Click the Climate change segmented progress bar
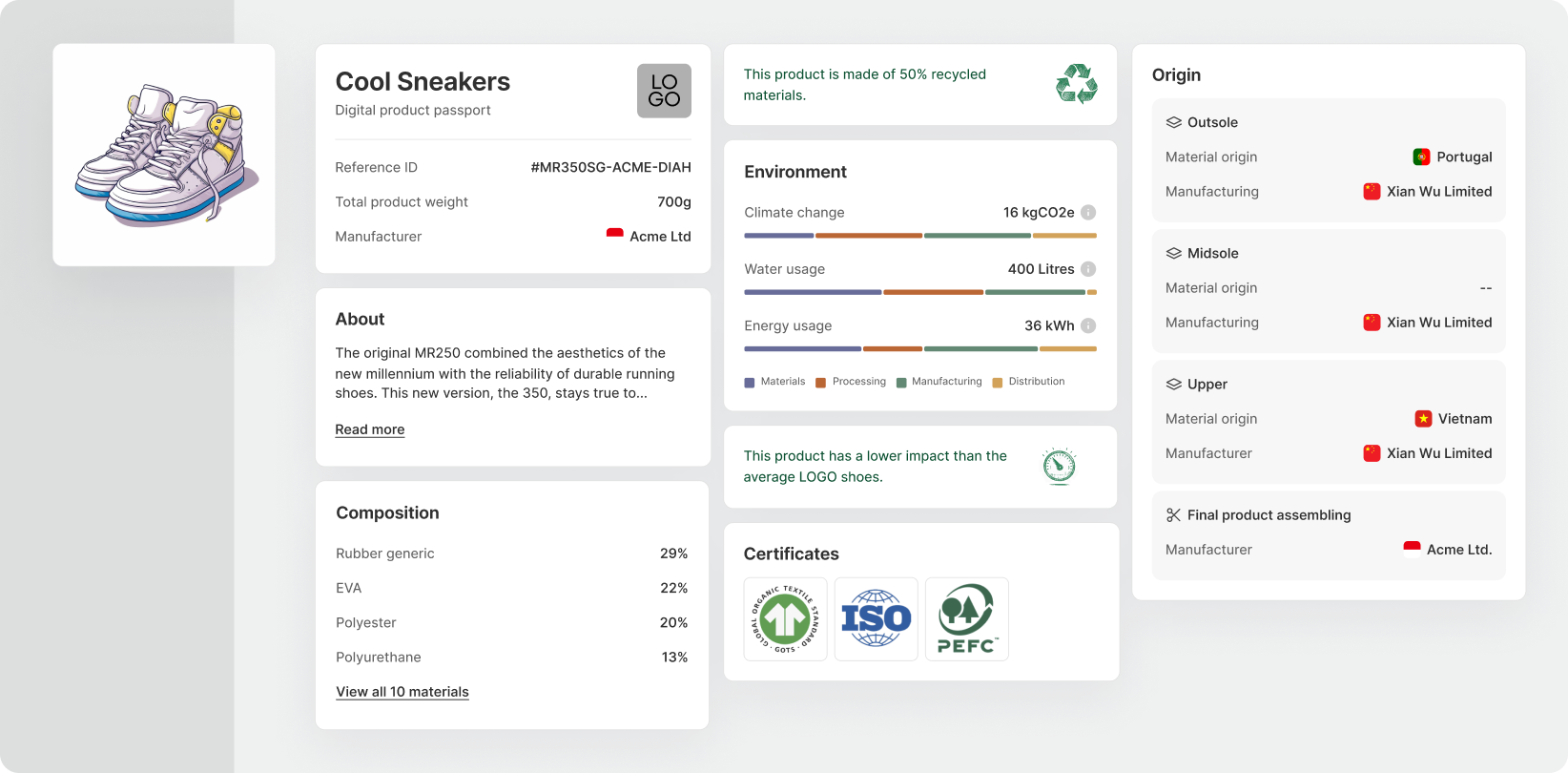 [x=919, y=235]
